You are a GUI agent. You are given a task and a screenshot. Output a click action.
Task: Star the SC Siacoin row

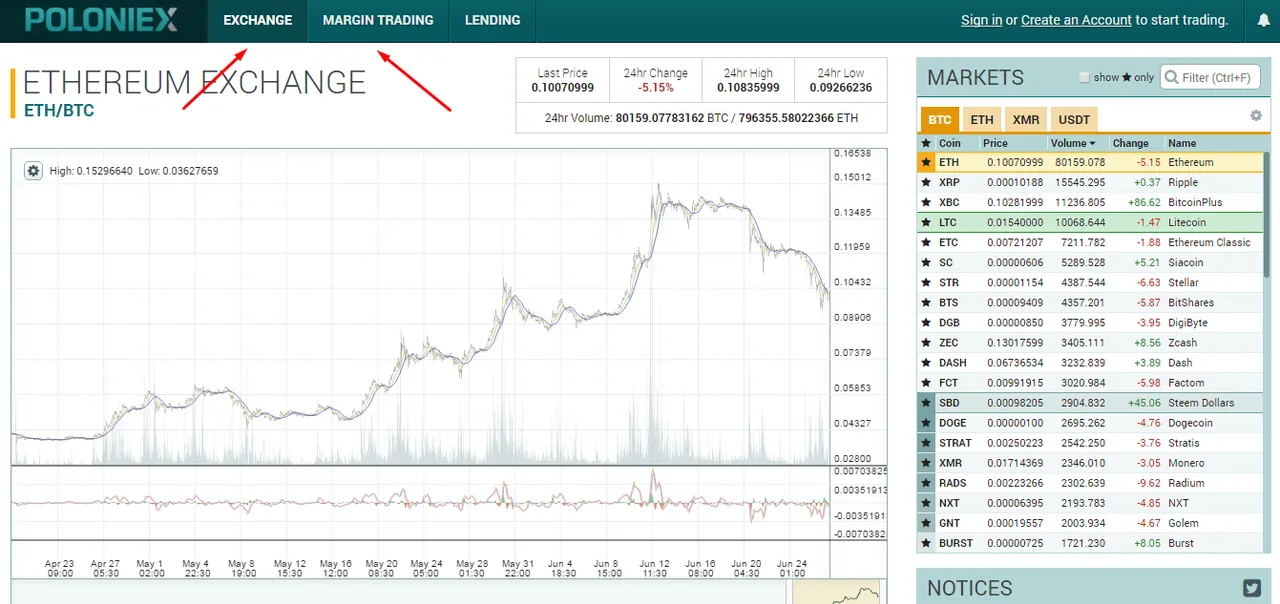pyautogui.click(x=926, y=262)
